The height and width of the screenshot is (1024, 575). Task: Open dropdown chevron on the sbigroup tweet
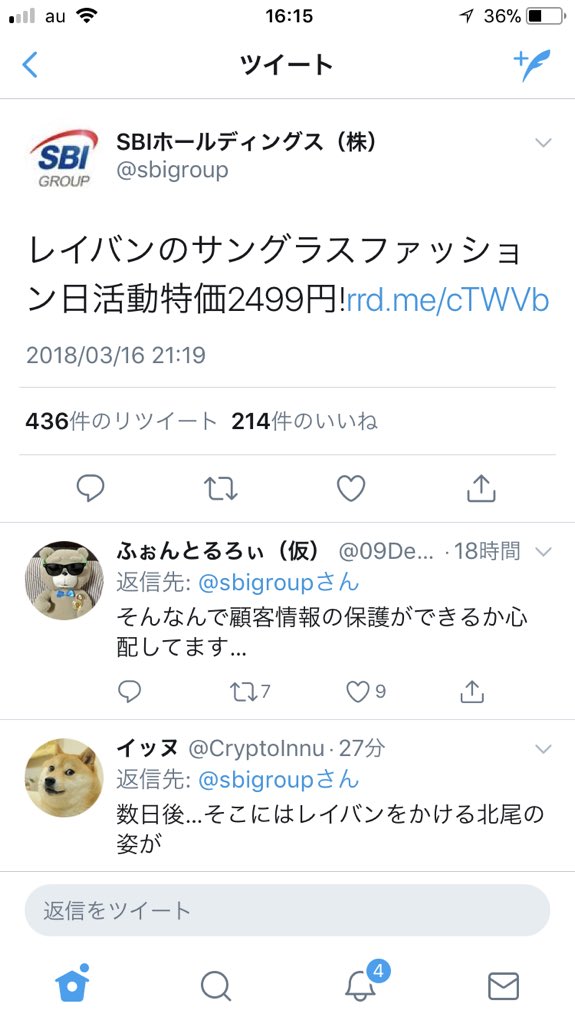tap(543, 142)
